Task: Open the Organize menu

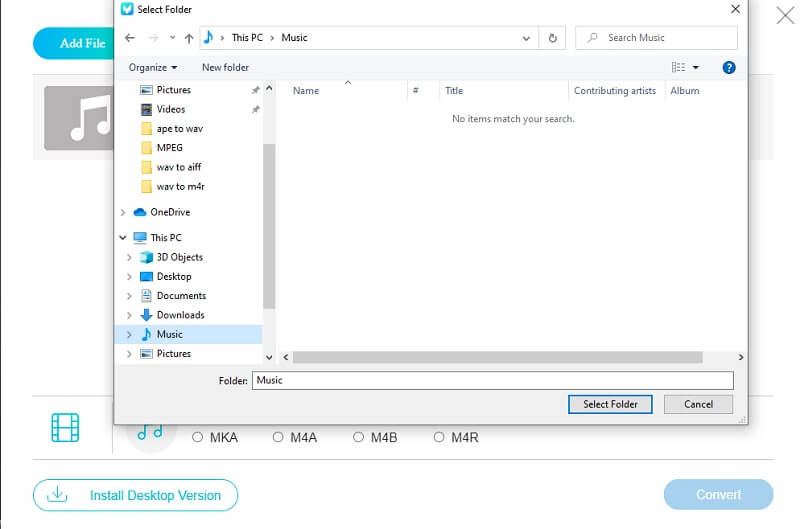Action: point(152,68)
